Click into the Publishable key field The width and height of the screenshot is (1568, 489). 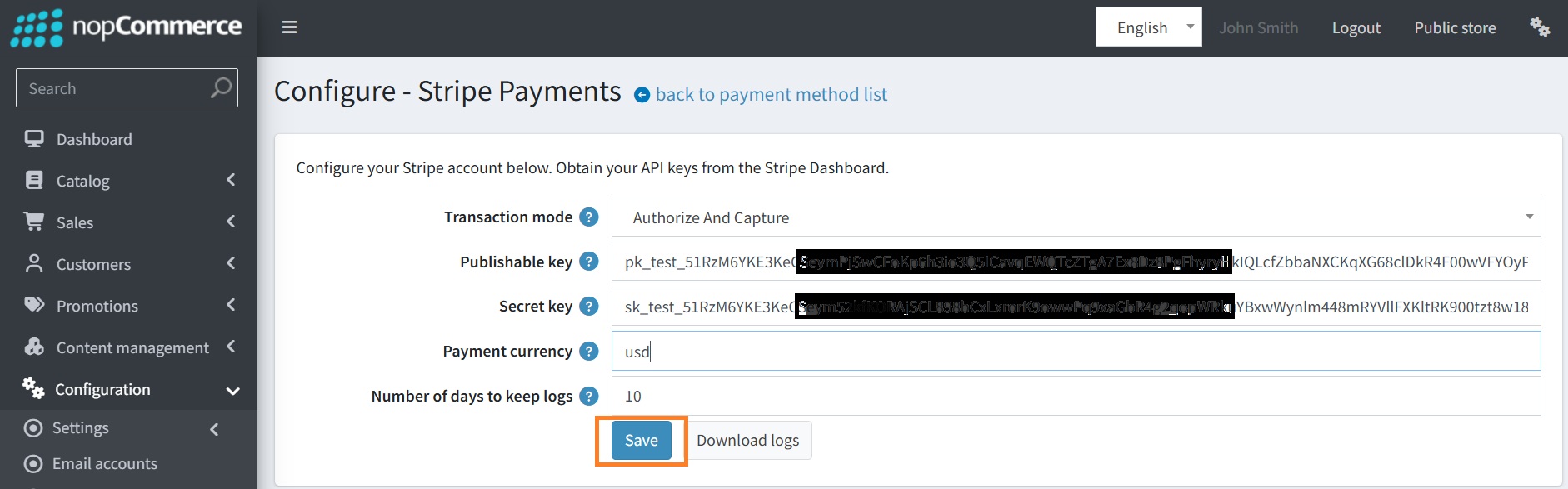(1076, 262)
